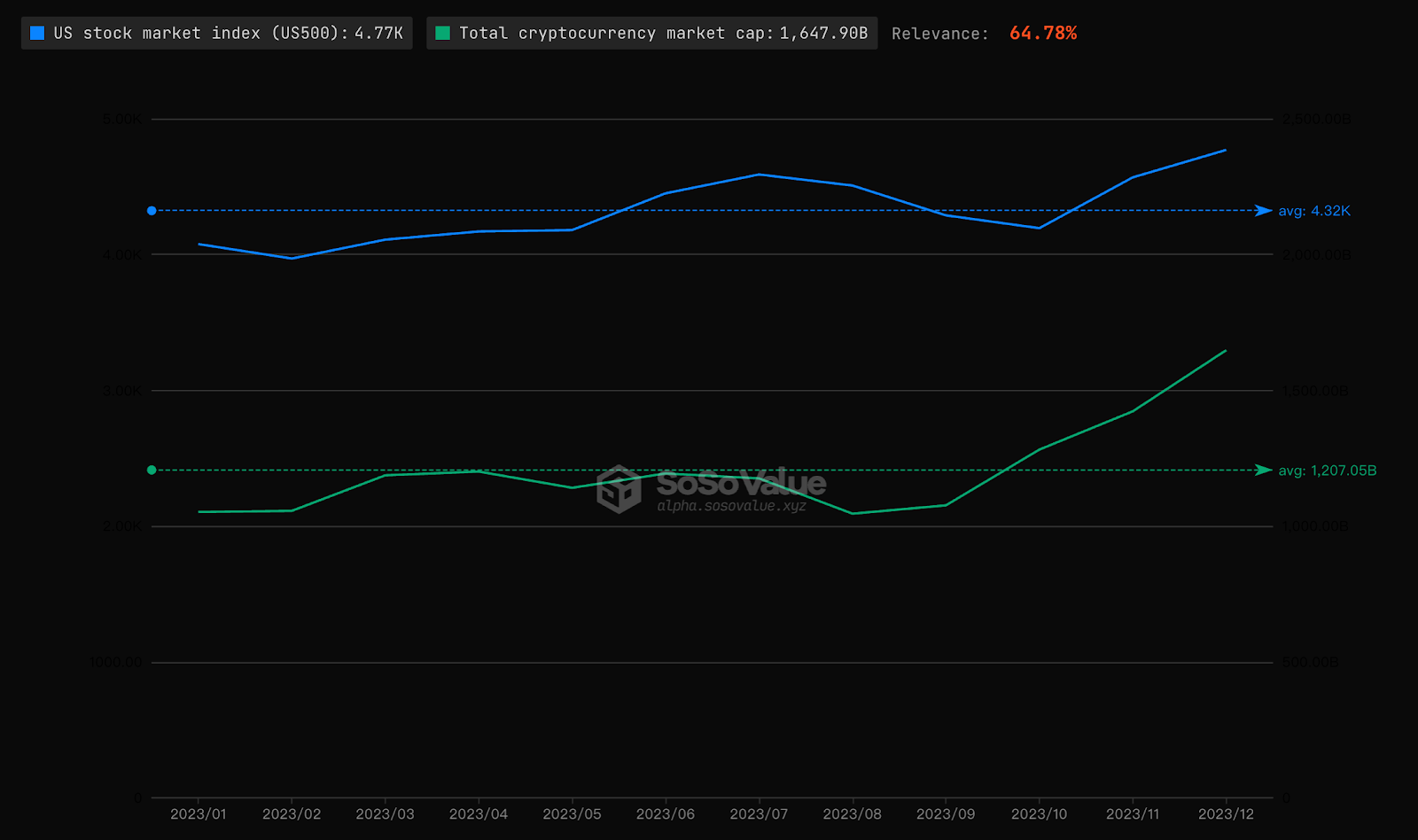Click the blue average line starting dot

[x=152, y=211]
